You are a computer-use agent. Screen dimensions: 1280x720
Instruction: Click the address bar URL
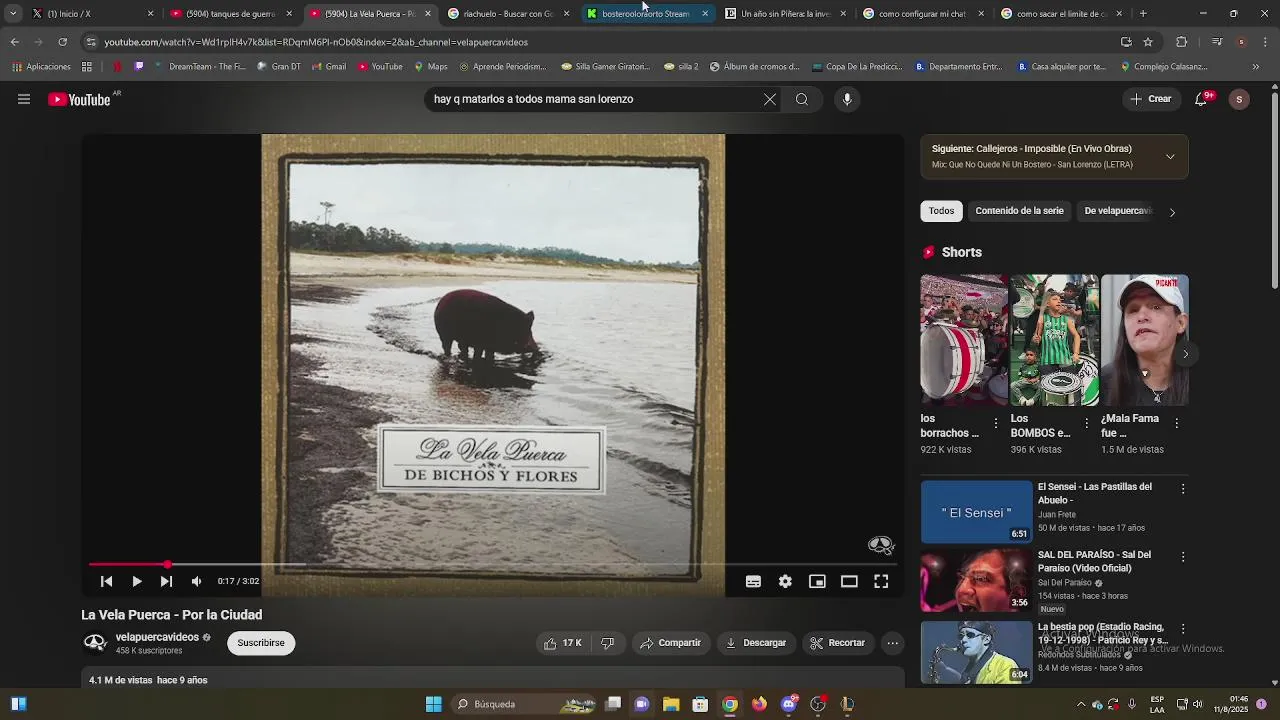(x=316, y=42)
